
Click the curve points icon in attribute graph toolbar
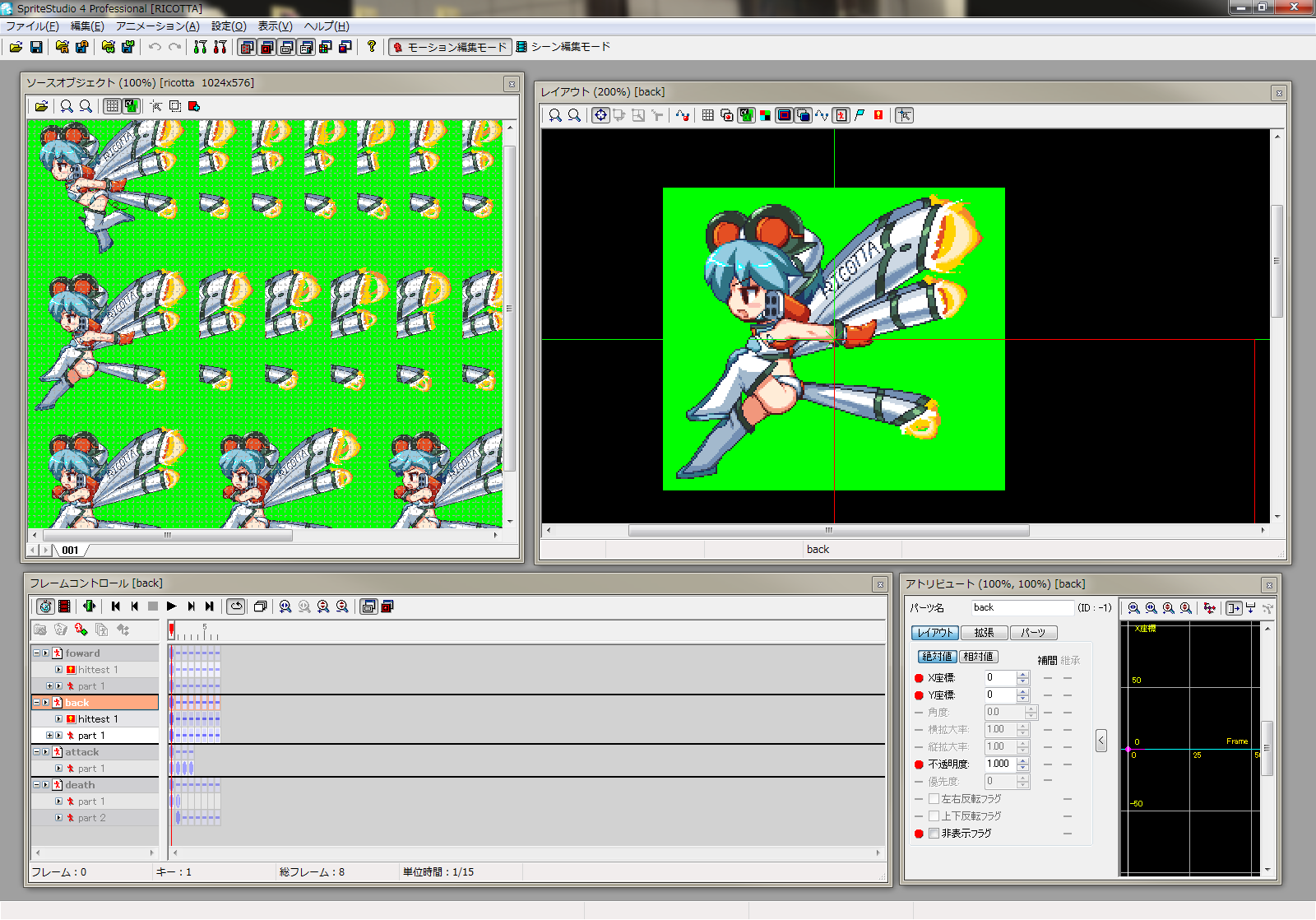click(x=1209, y=608)
